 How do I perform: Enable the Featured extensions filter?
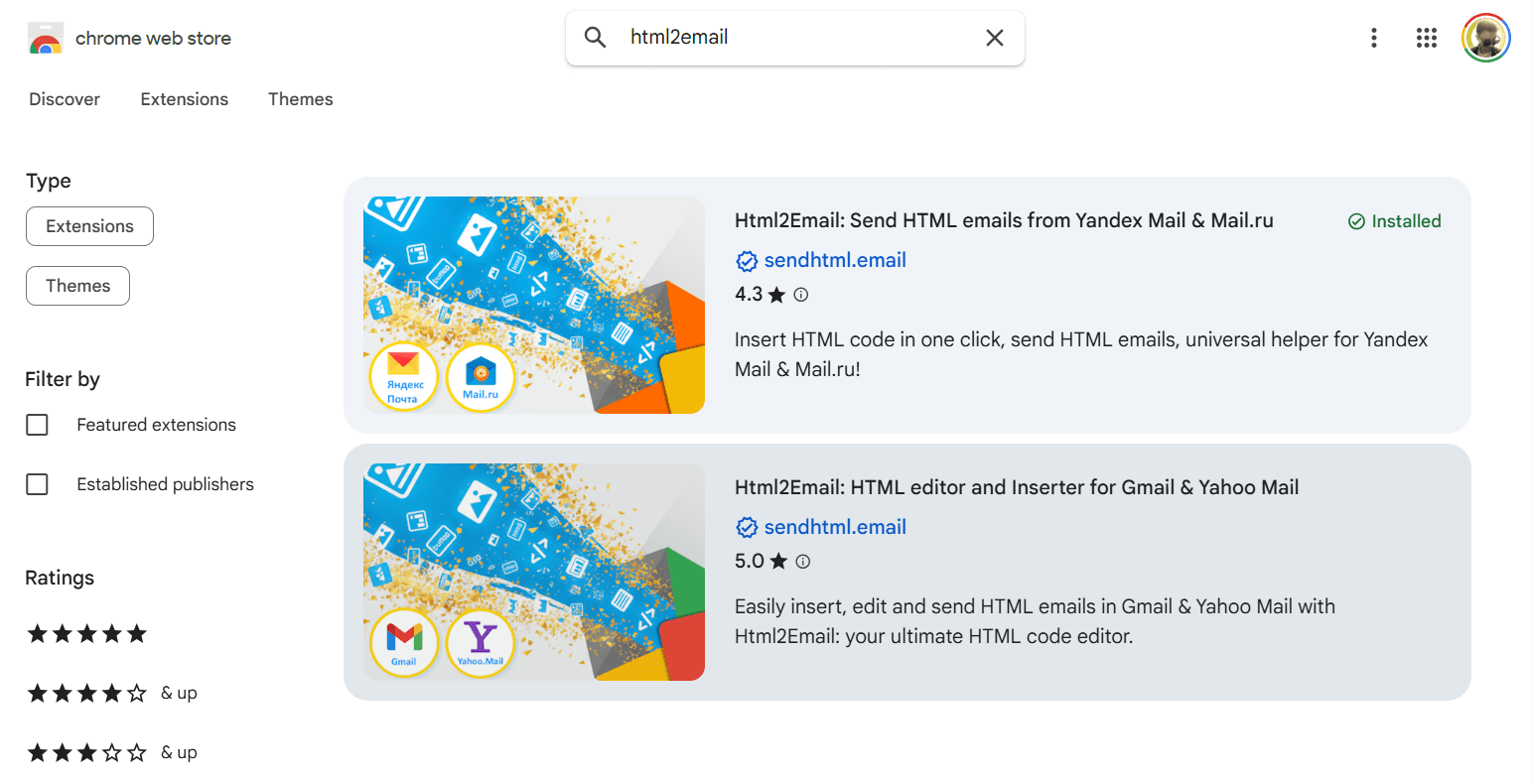[37, 424]
